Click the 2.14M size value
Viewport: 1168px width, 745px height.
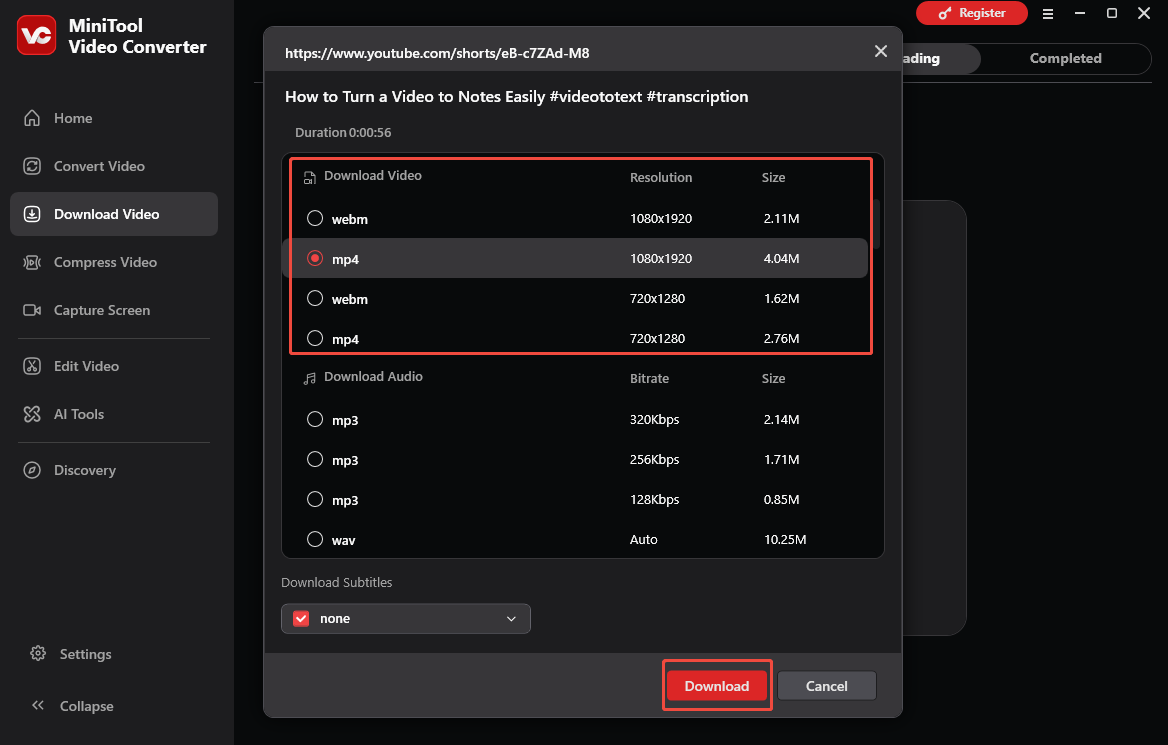click(x=781, y=419)
